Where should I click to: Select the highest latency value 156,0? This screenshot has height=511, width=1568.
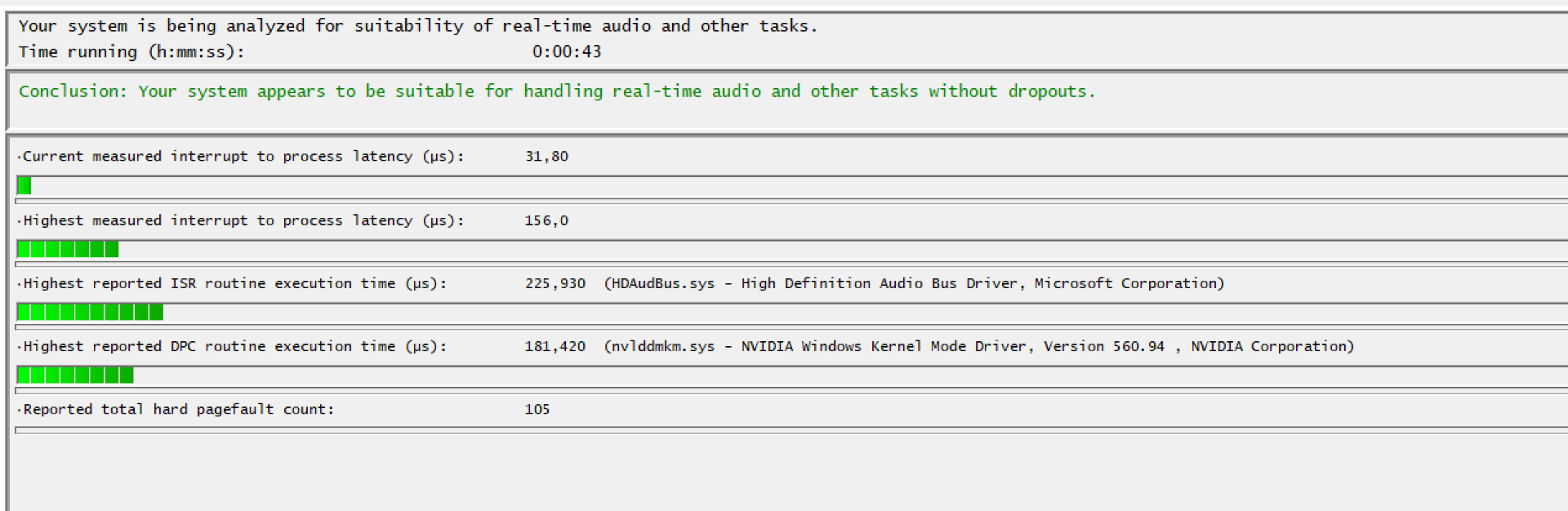pos(546,220)
